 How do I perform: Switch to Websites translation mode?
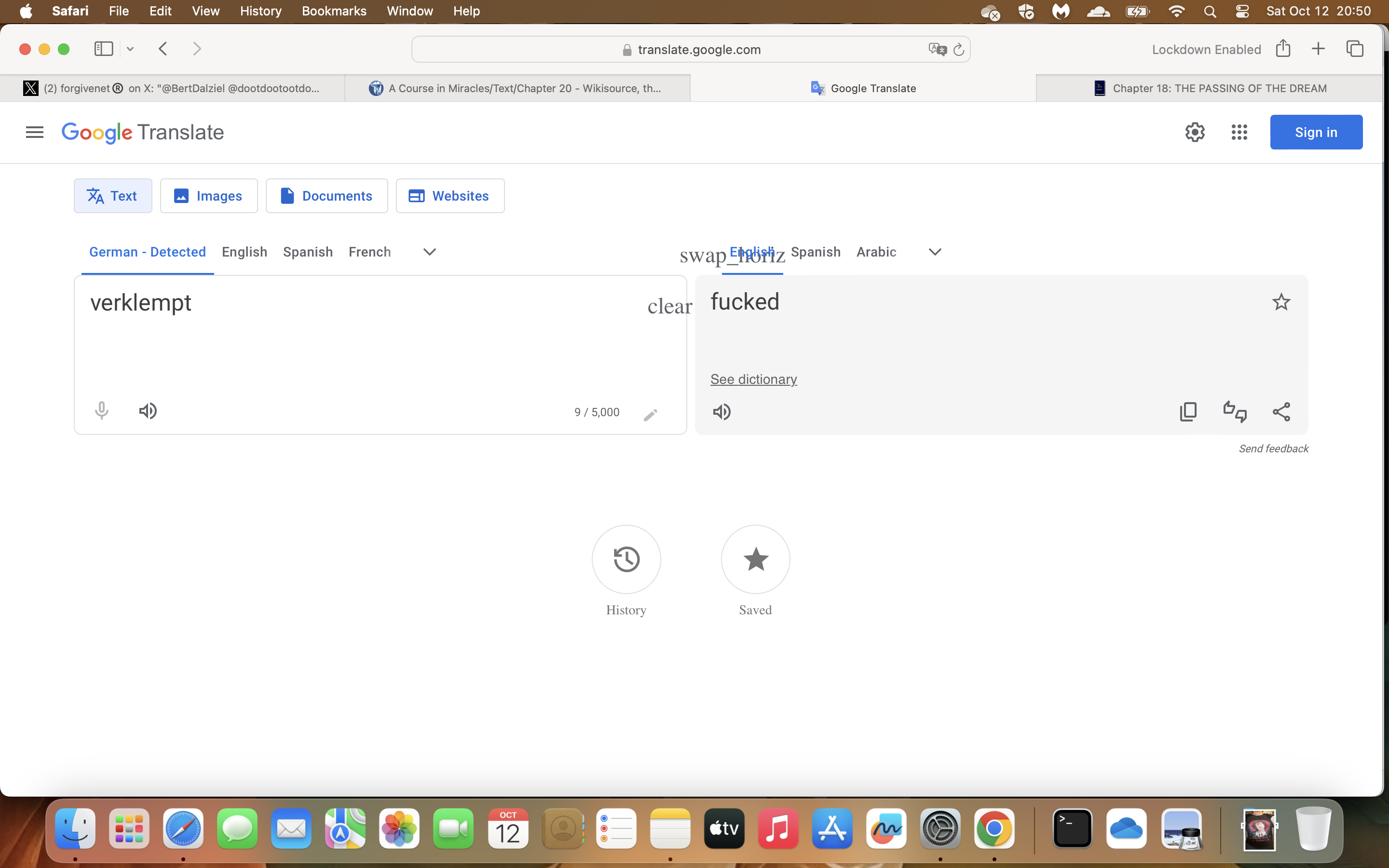[x=450, y=196]
